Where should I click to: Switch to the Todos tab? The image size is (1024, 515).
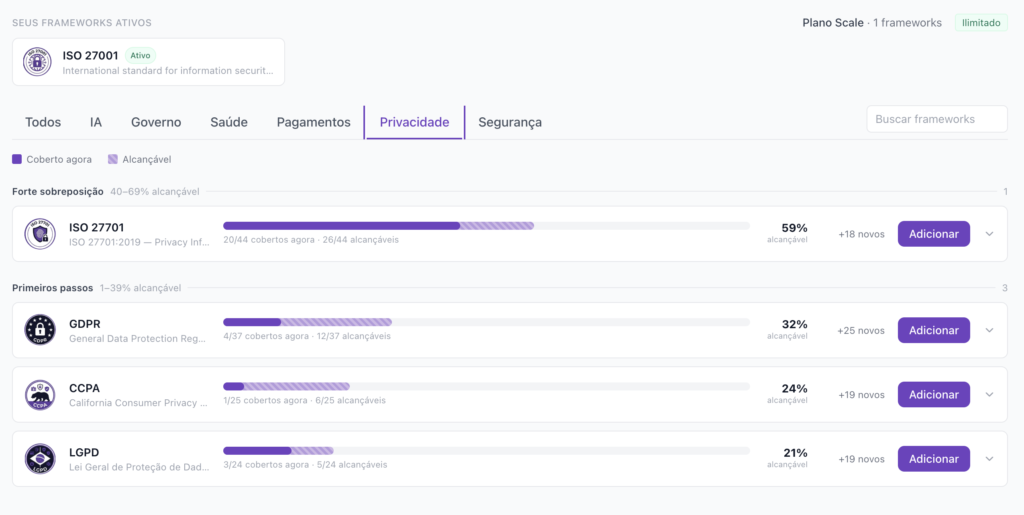(x=43, y=122)
